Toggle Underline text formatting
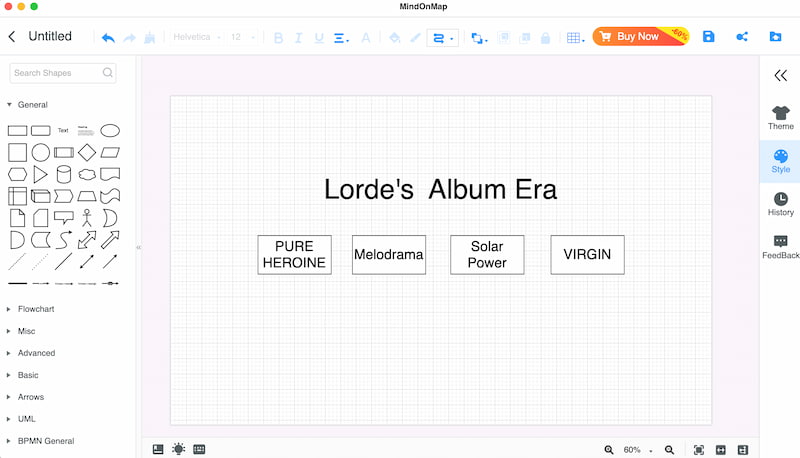The width and height of the screenshot is (800, 458). 319,38
